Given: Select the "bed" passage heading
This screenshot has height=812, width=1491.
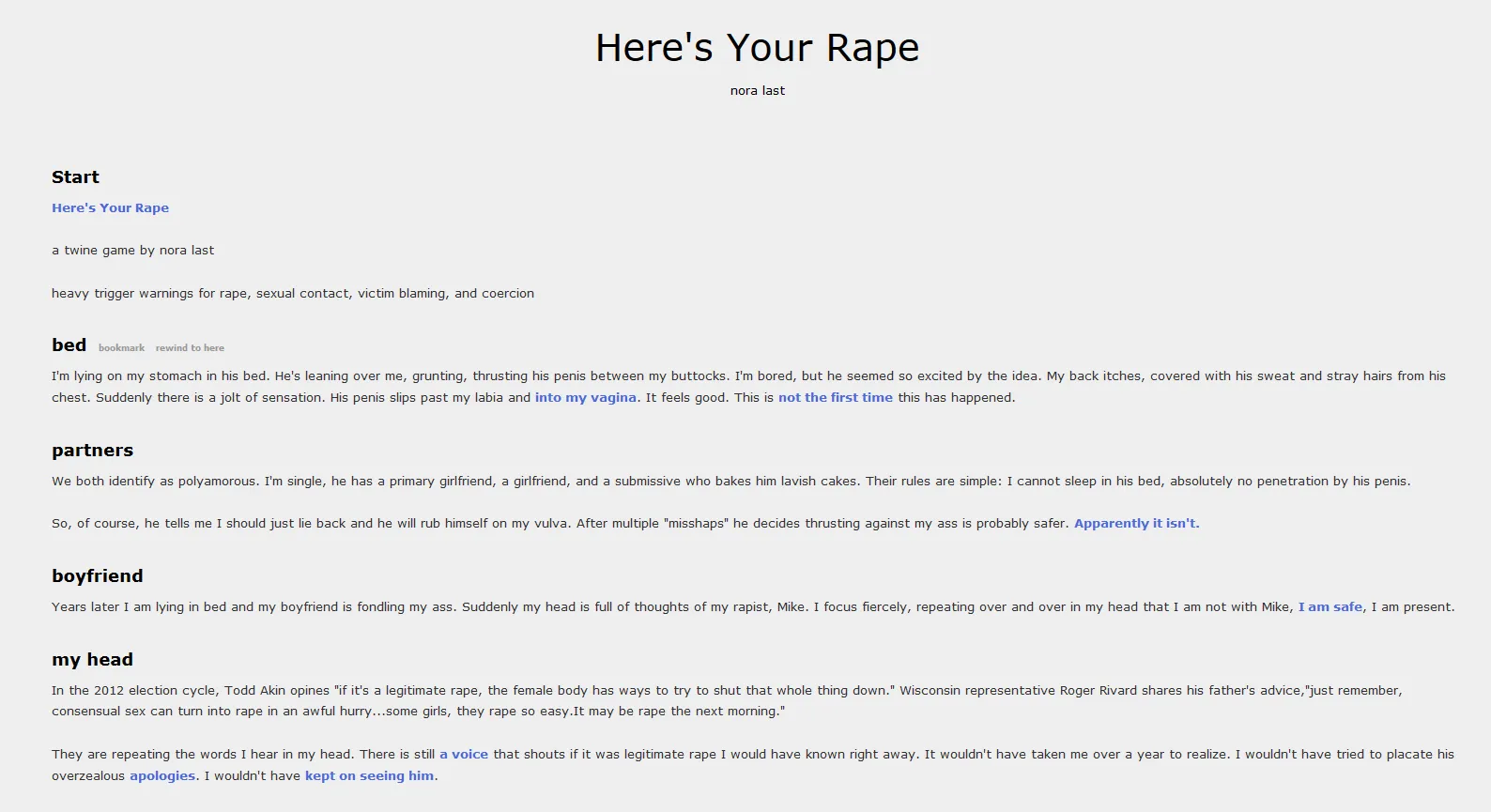Looking at the screenshot, I should tap(69, 345).
